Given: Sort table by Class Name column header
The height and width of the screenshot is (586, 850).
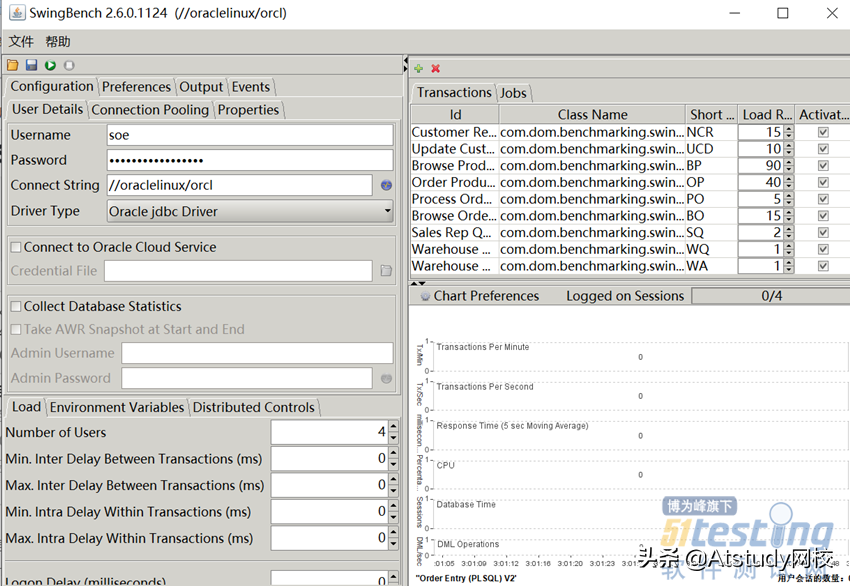Looking at the screenshot, I should pyautogui.click(x=592, y=115).
